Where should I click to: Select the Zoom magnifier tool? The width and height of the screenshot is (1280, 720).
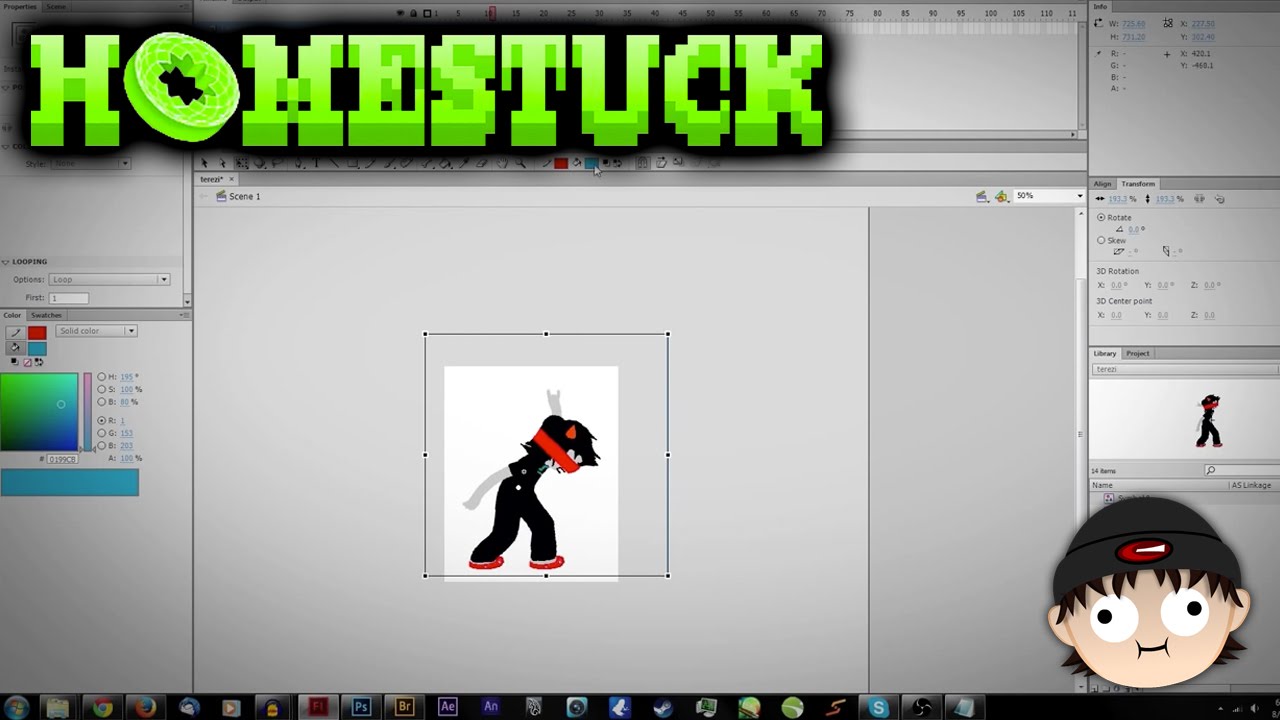coord(520,163)
